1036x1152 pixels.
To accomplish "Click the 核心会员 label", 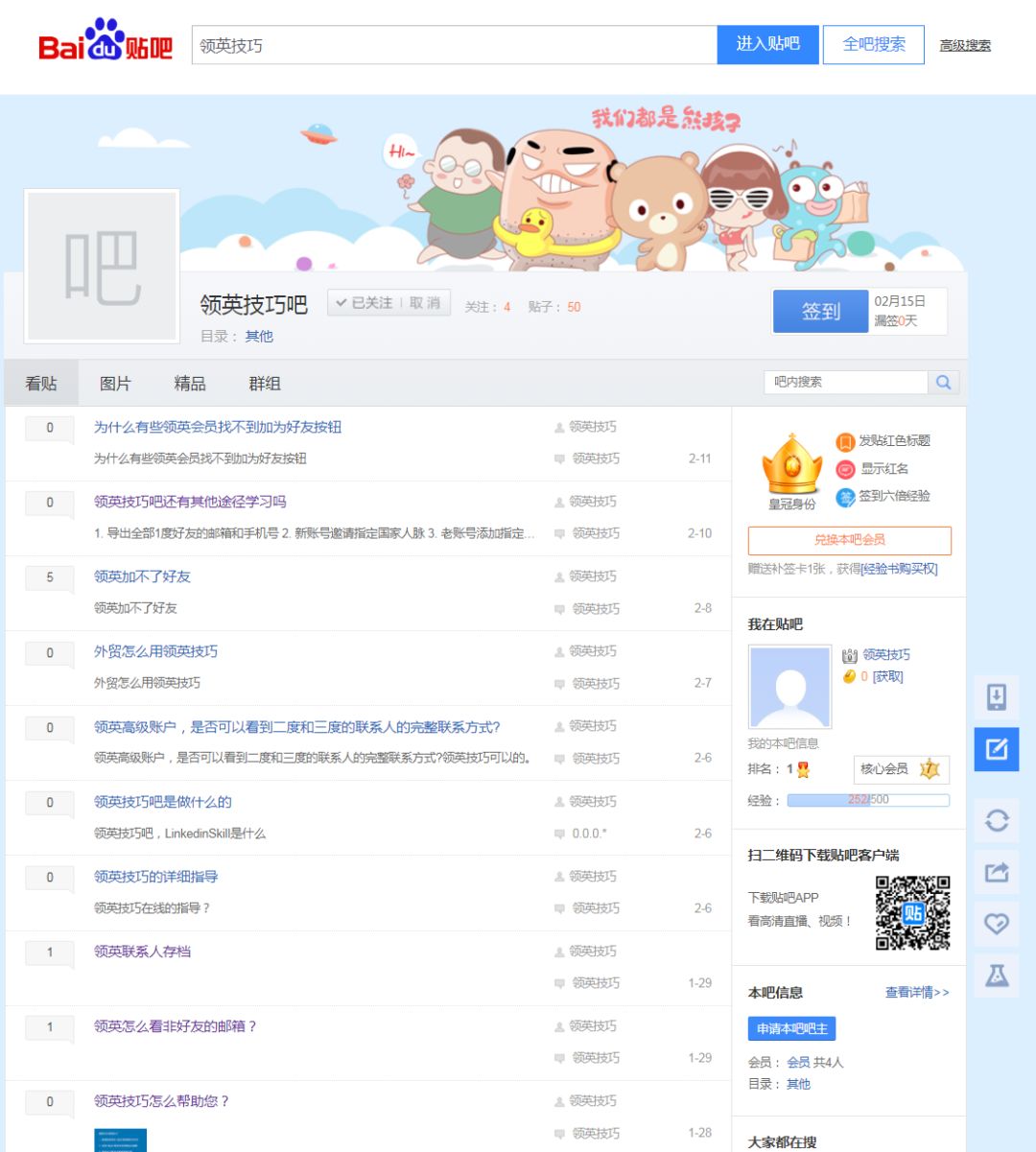I will (x=883, y=769).
